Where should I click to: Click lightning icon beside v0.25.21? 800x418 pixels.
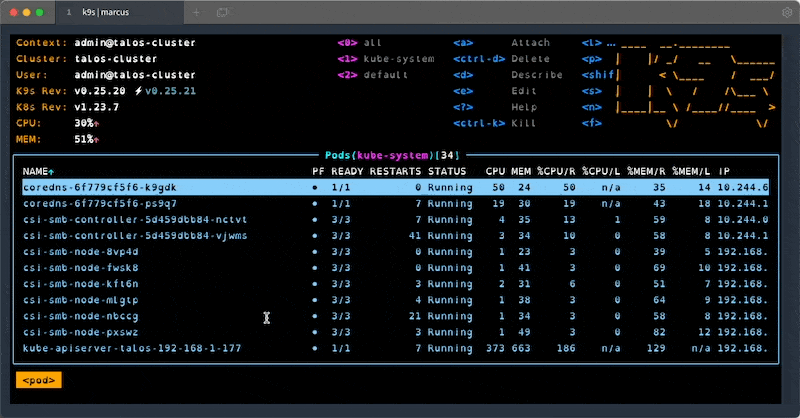pyautogui.click(x=138, y=91)
